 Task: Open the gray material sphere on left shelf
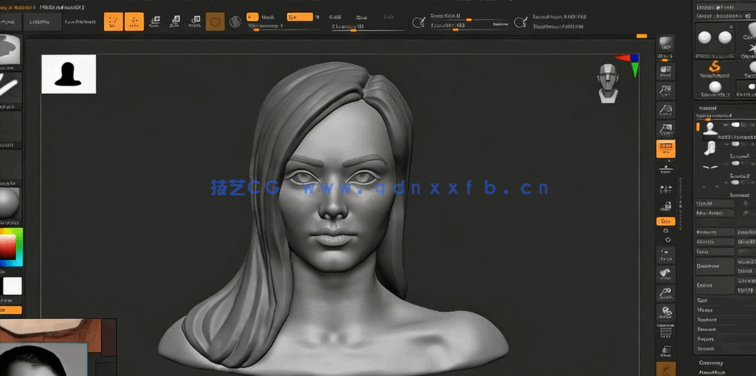click(x=10, y=203)
